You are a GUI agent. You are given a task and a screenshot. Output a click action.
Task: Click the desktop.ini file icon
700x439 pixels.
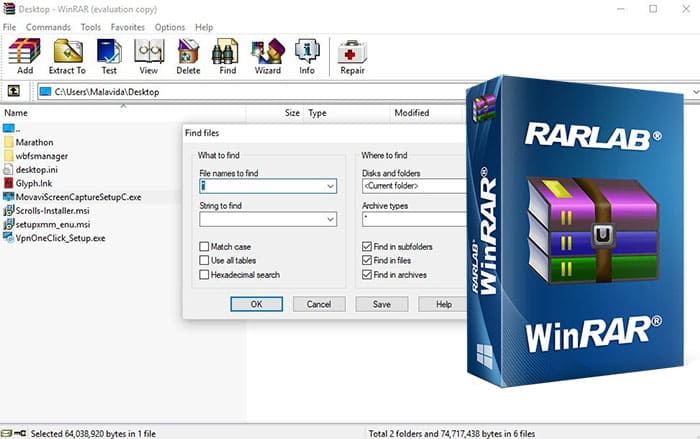(x=8, y=170)
